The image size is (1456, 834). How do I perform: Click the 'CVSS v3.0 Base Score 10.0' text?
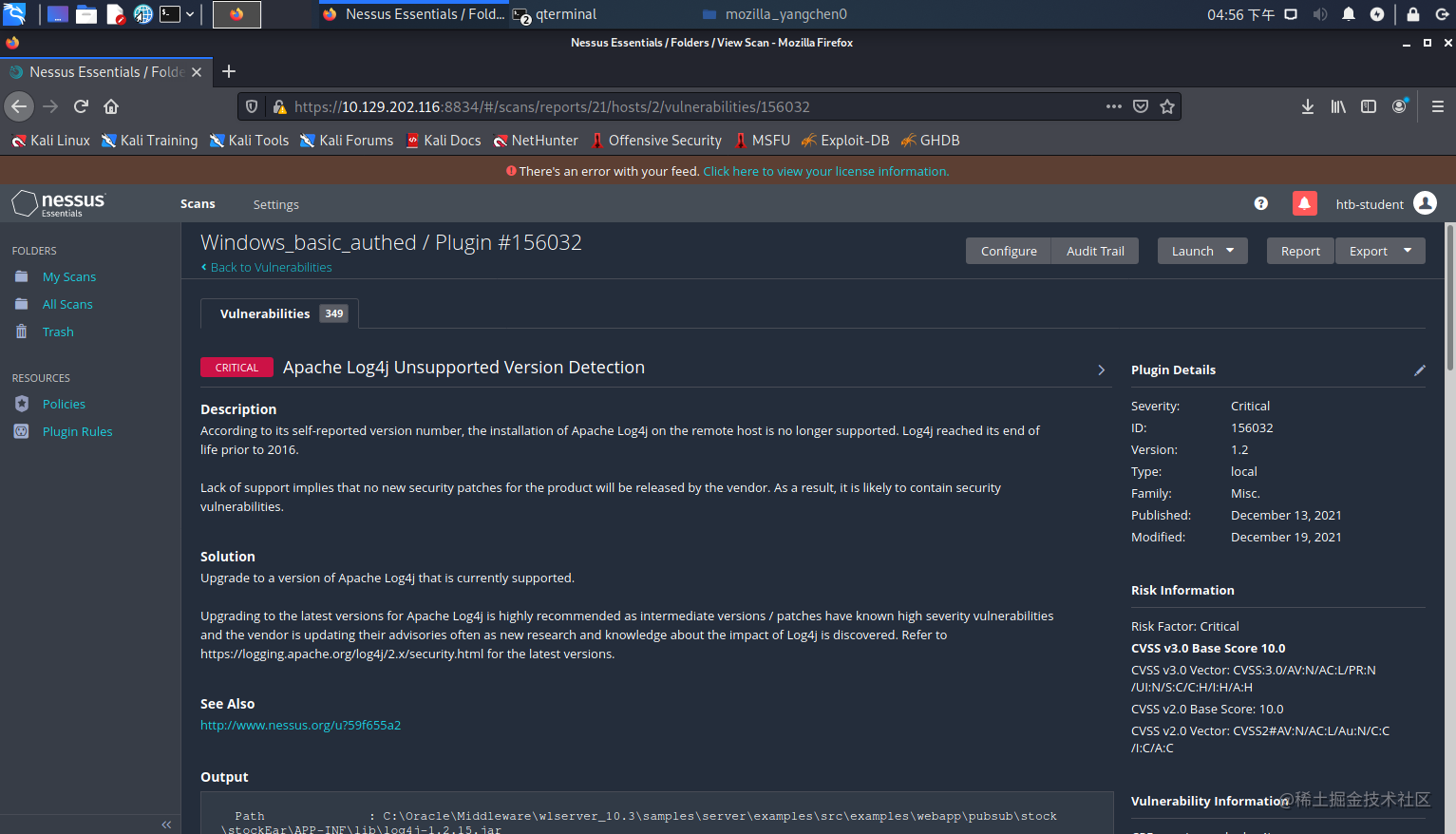click(x=1208, y=648)
